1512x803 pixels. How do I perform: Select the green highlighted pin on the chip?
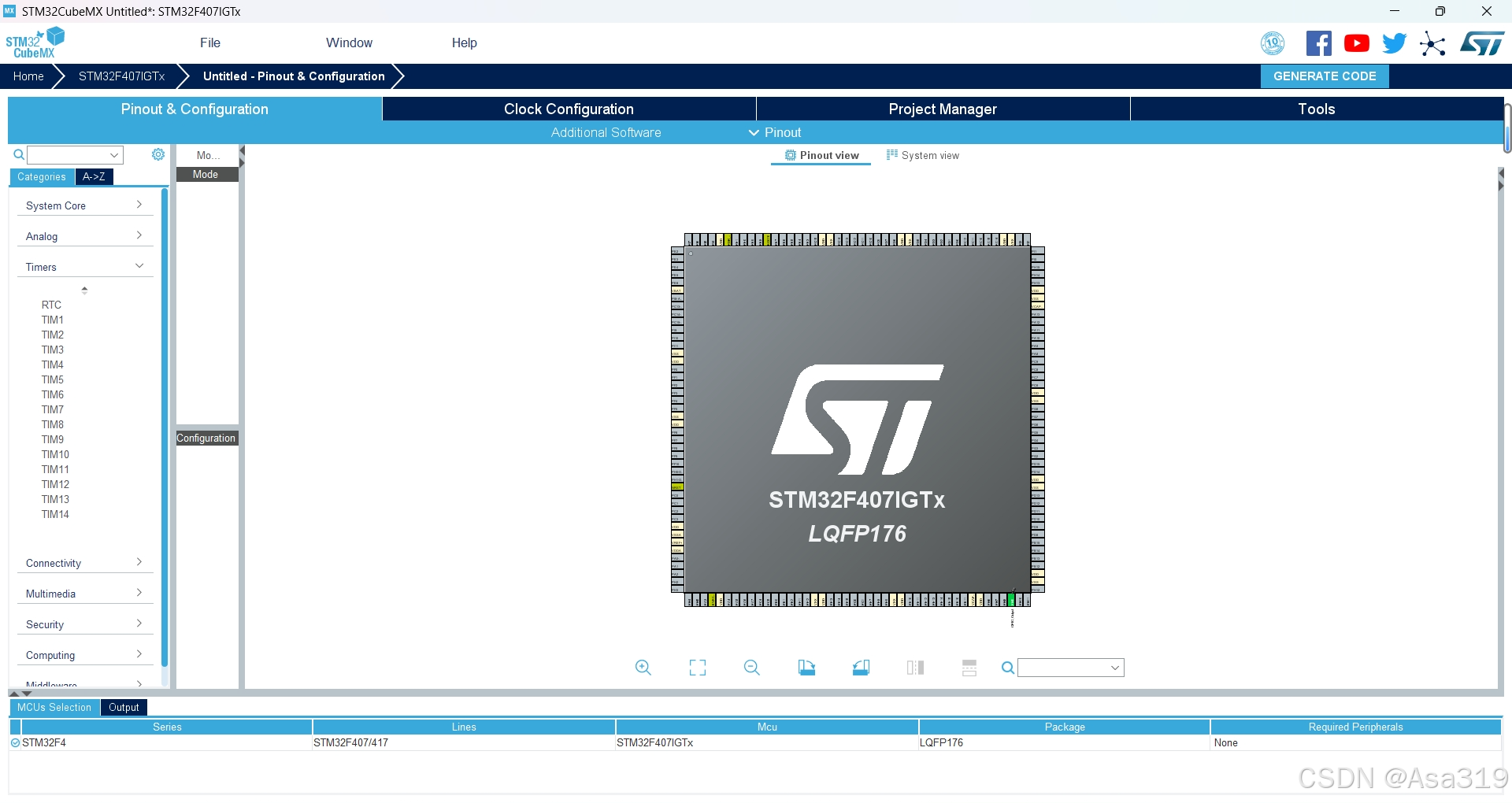click(1011, 600)
